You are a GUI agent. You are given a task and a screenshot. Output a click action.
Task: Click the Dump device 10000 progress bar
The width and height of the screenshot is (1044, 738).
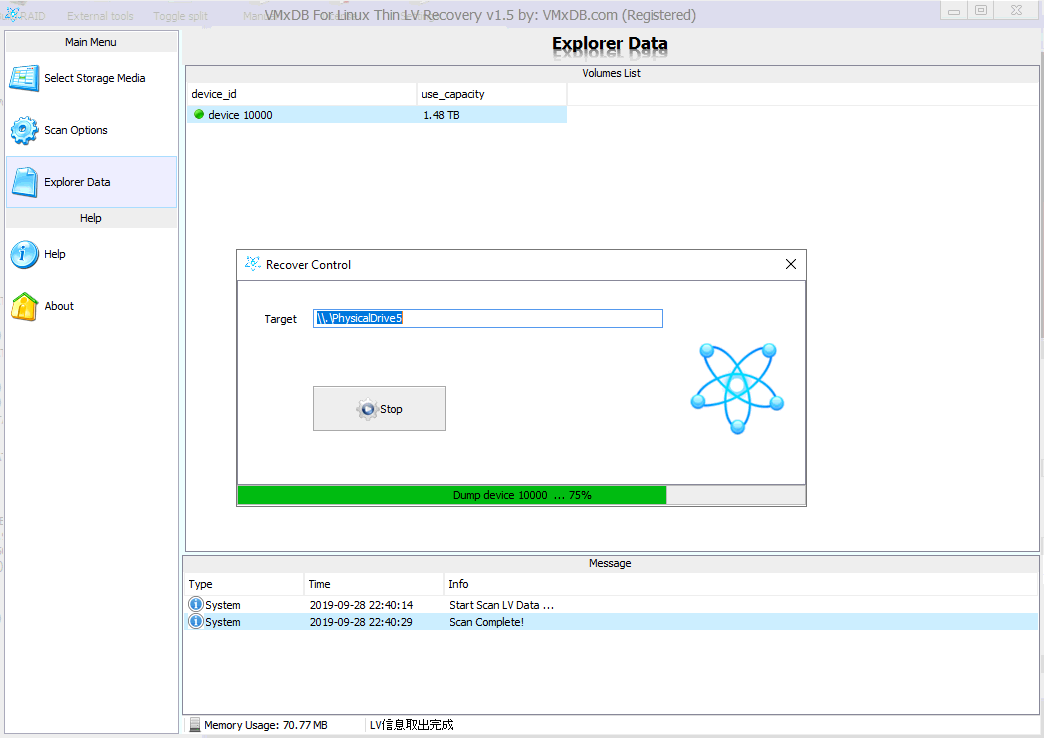521,495
